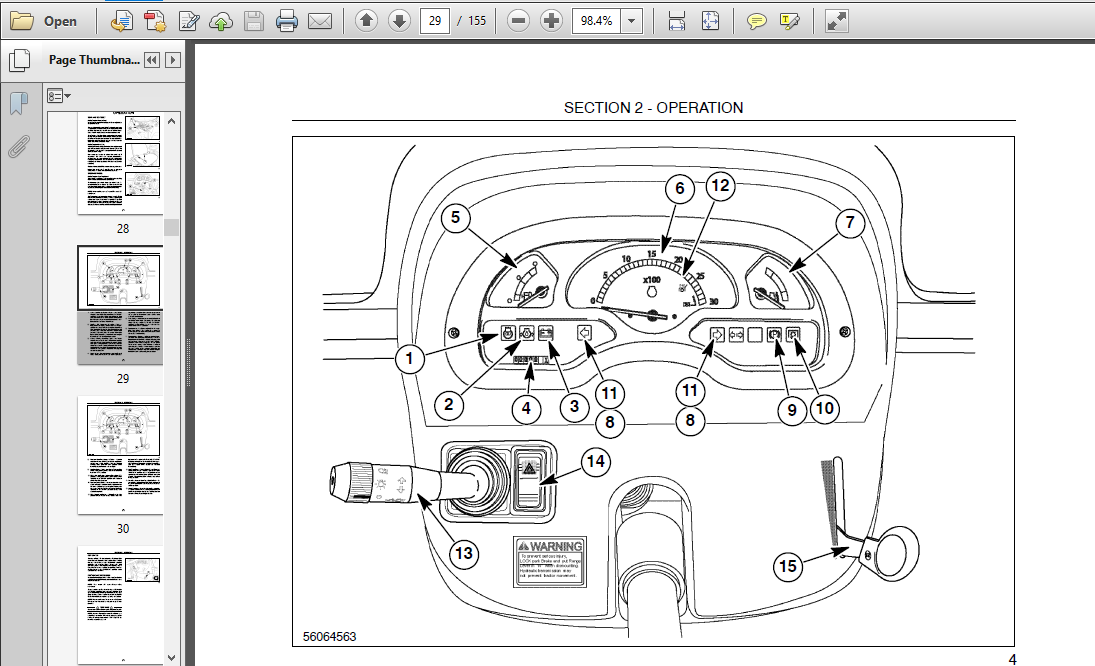1095x666 pixels.
Task: Click the thumbnail scrollbar up arrow
Action: (172, 121)
